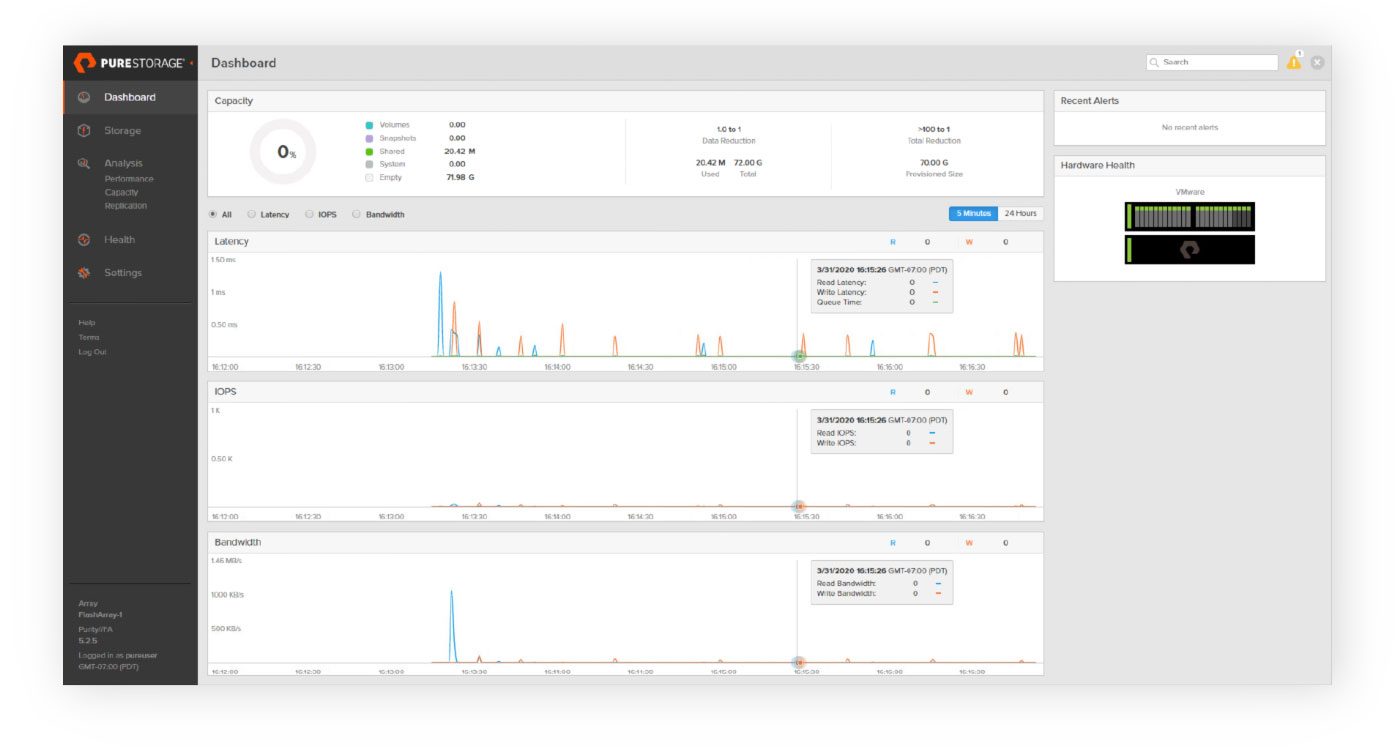Open the Settings gear icon

tap(85, 272)
